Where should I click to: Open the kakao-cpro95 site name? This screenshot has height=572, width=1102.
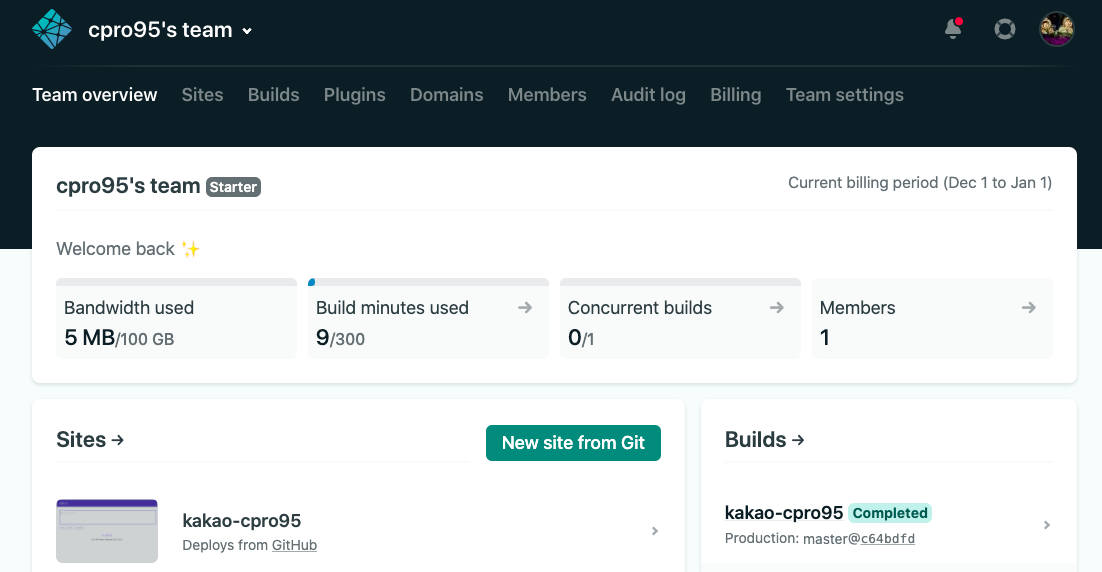[x=242, y=521]
